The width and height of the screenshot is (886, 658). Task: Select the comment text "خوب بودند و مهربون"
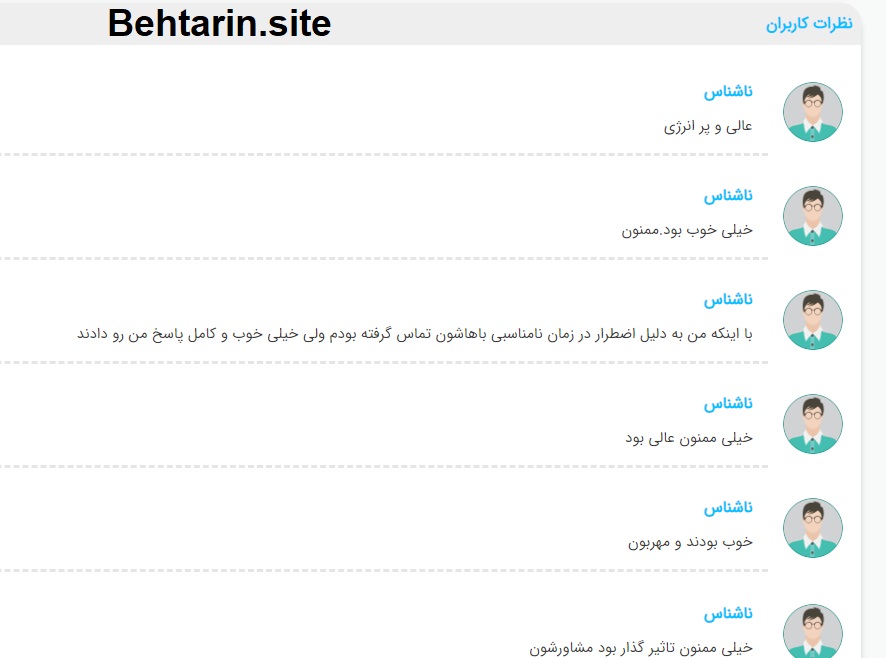(690, 542)
